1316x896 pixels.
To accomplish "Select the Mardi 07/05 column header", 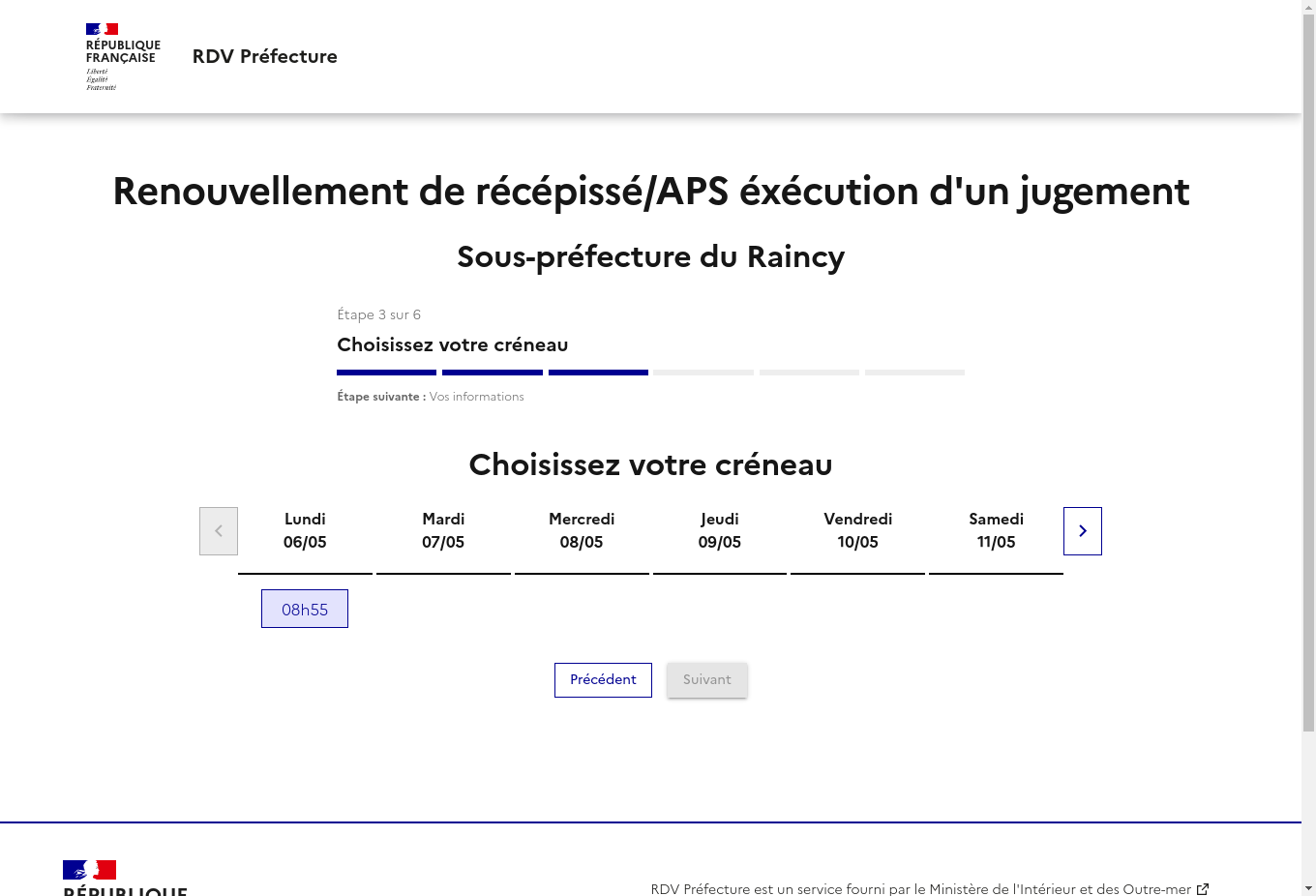I will tap(443, 531).
